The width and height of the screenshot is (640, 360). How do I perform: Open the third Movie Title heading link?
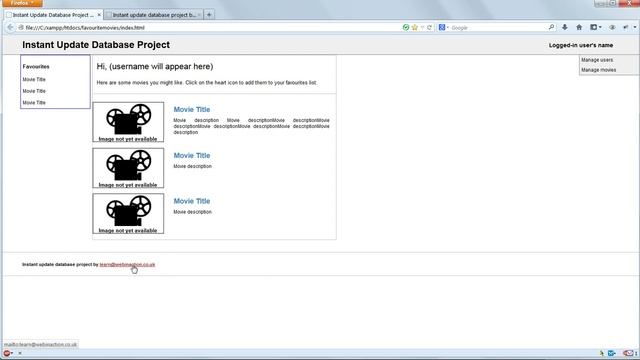tap(192, 201)
